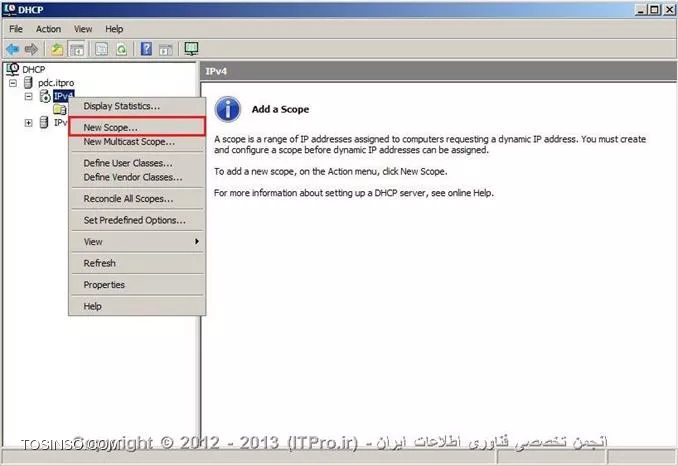Toggle the console tree pane icon

[77, 49]
